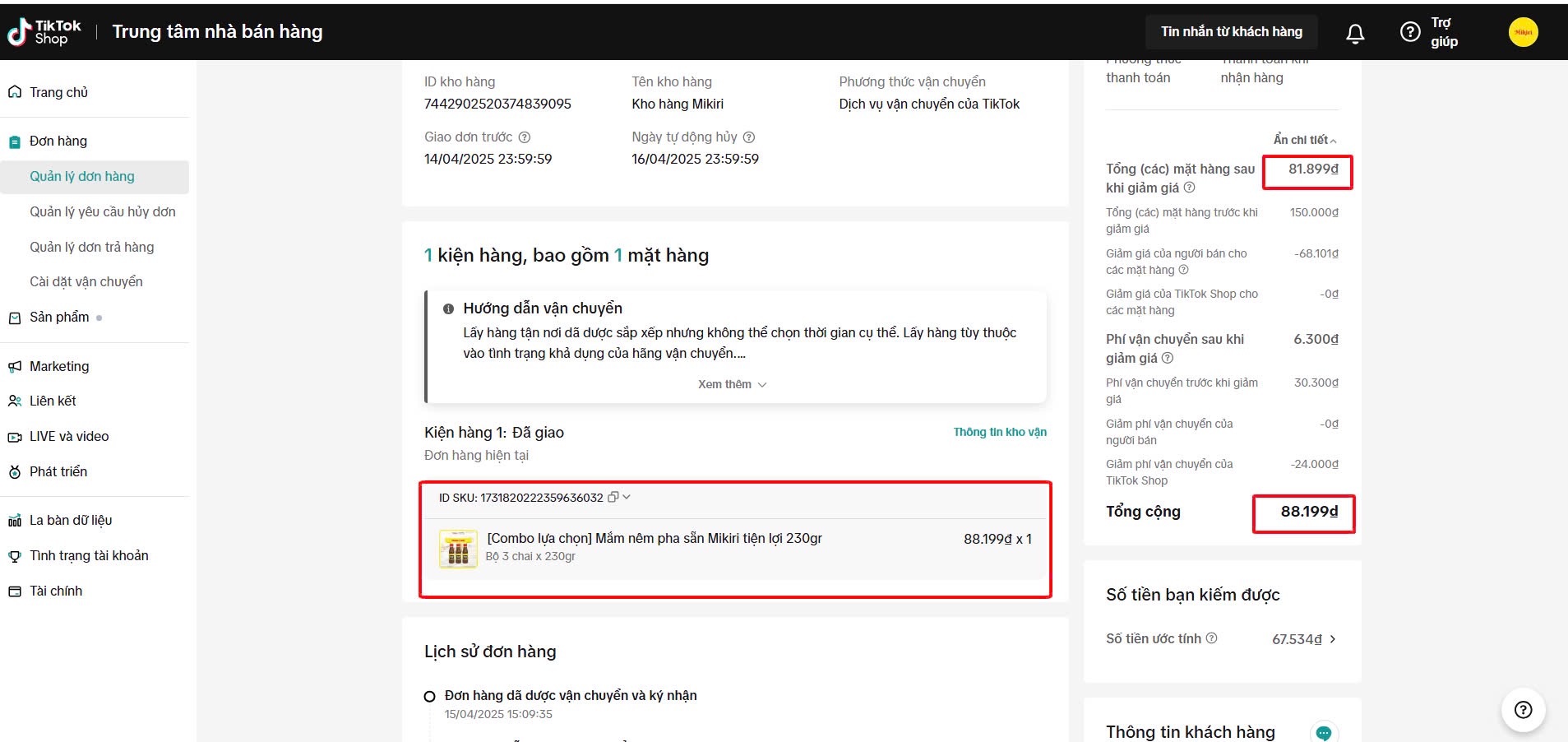1568x742 pixels.
Task: Click info icon next to Giao đơn trước
Action: (x=525, y=137)
